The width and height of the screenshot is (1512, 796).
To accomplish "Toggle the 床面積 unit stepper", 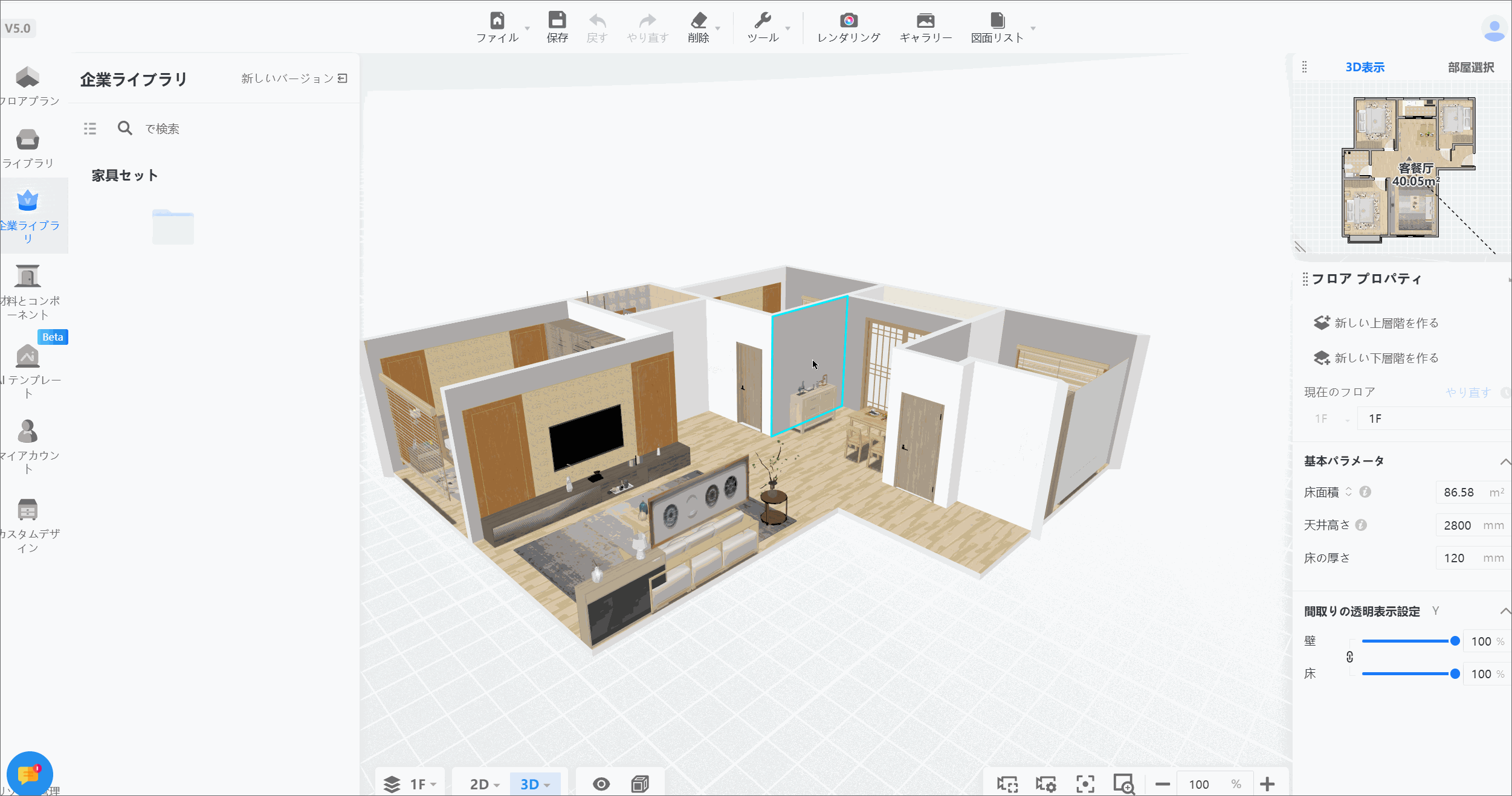I will pos(1348,492).
